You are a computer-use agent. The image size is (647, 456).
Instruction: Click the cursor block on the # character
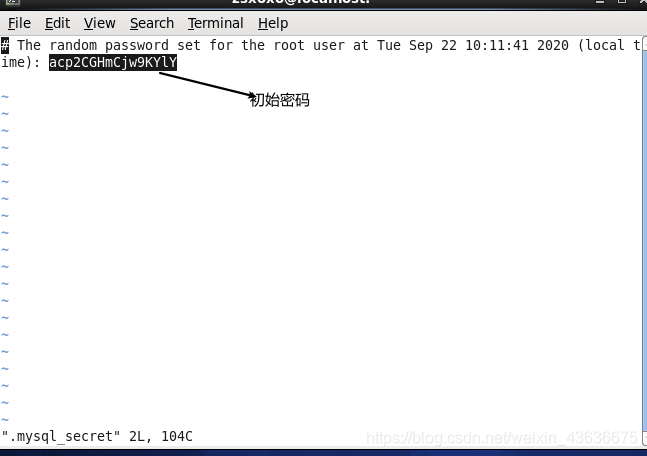click(x=5, y=45)
